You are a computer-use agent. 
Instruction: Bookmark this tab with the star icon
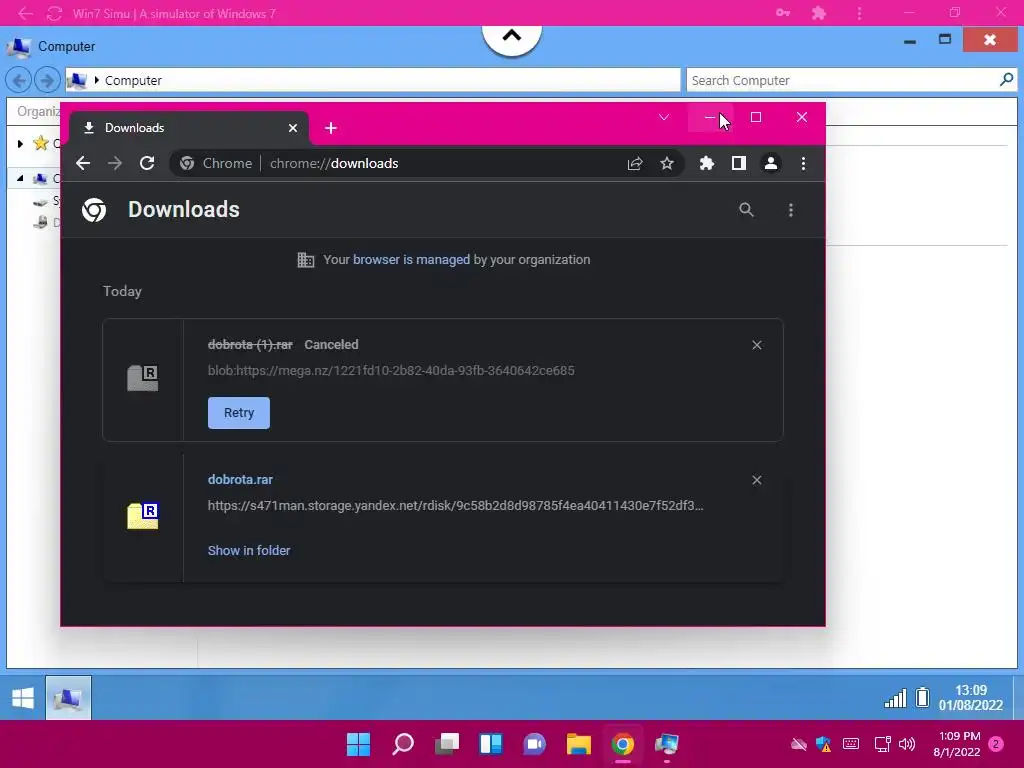click(666, 163)
